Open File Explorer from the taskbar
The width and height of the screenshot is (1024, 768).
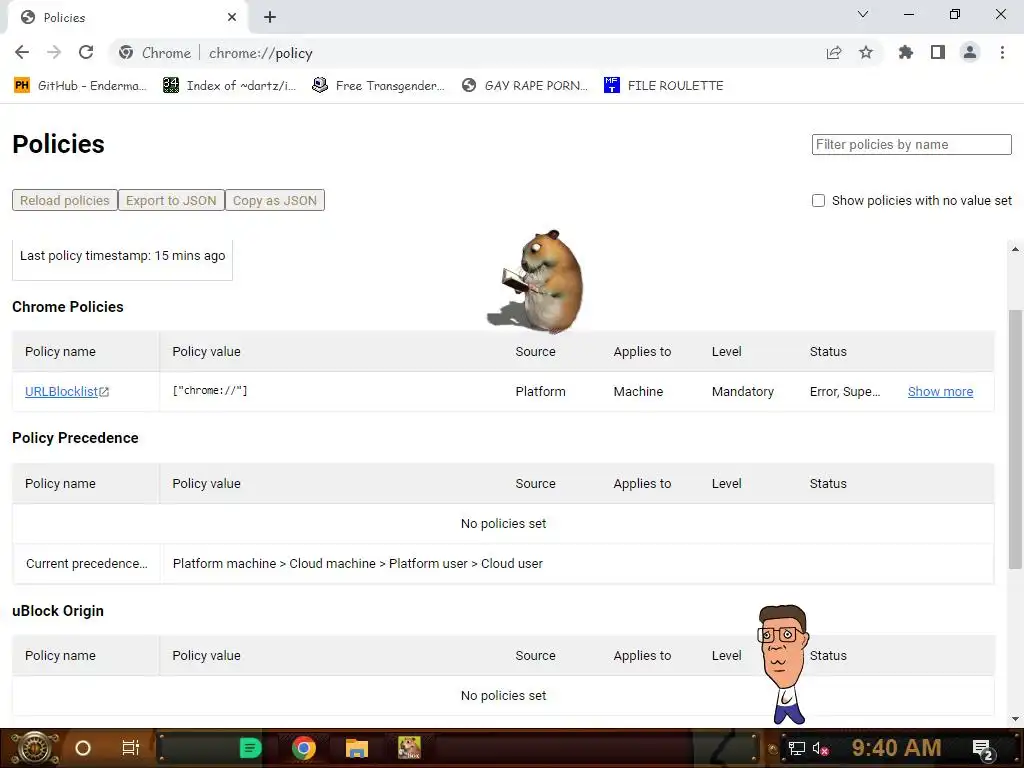pyautogui.click(x=357, y=748)
